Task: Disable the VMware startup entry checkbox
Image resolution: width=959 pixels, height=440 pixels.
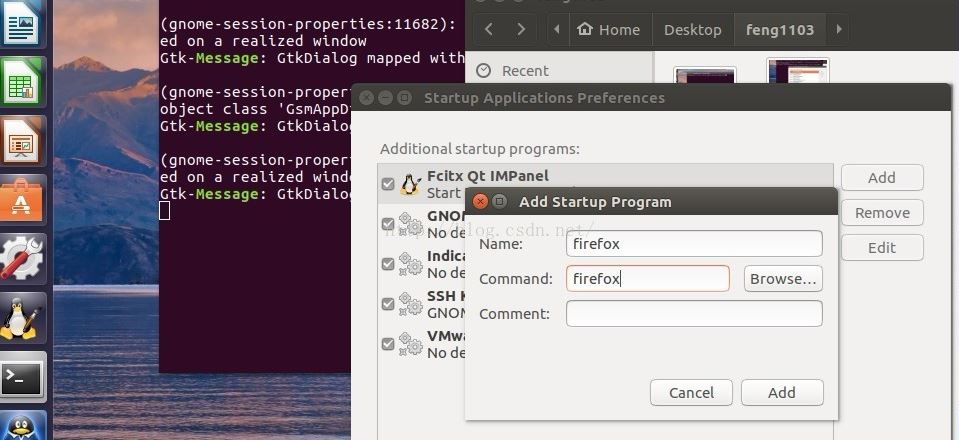Action: pos(388,344)
